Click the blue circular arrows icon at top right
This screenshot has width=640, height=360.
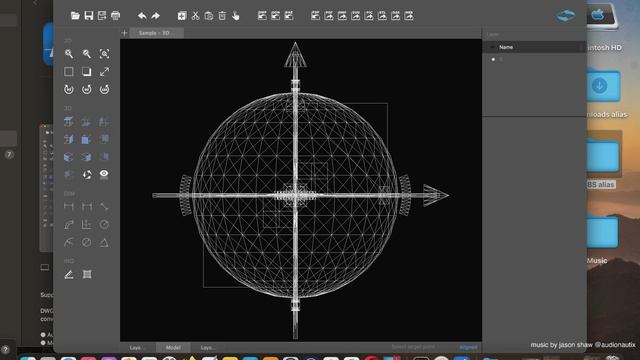(566, 16)
